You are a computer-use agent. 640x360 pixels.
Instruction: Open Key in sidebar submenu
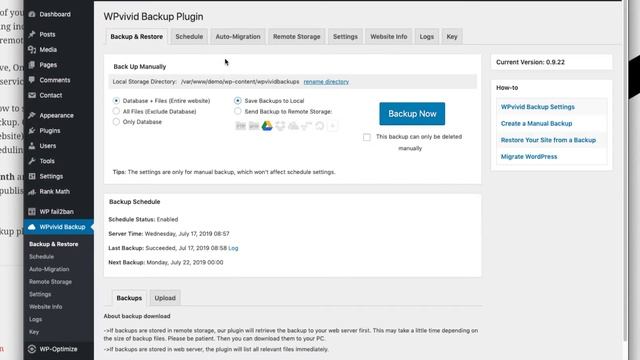tap(34, 332)
